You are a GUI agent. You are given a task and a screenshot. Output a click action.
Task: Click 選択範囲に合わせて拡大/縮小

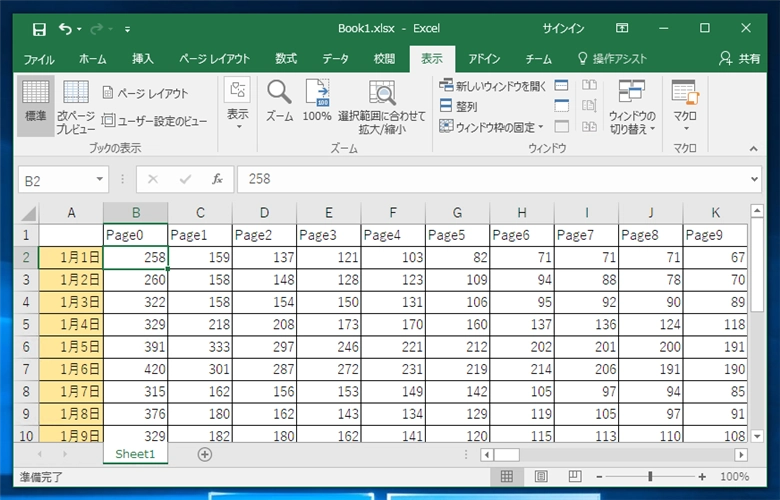382,107
